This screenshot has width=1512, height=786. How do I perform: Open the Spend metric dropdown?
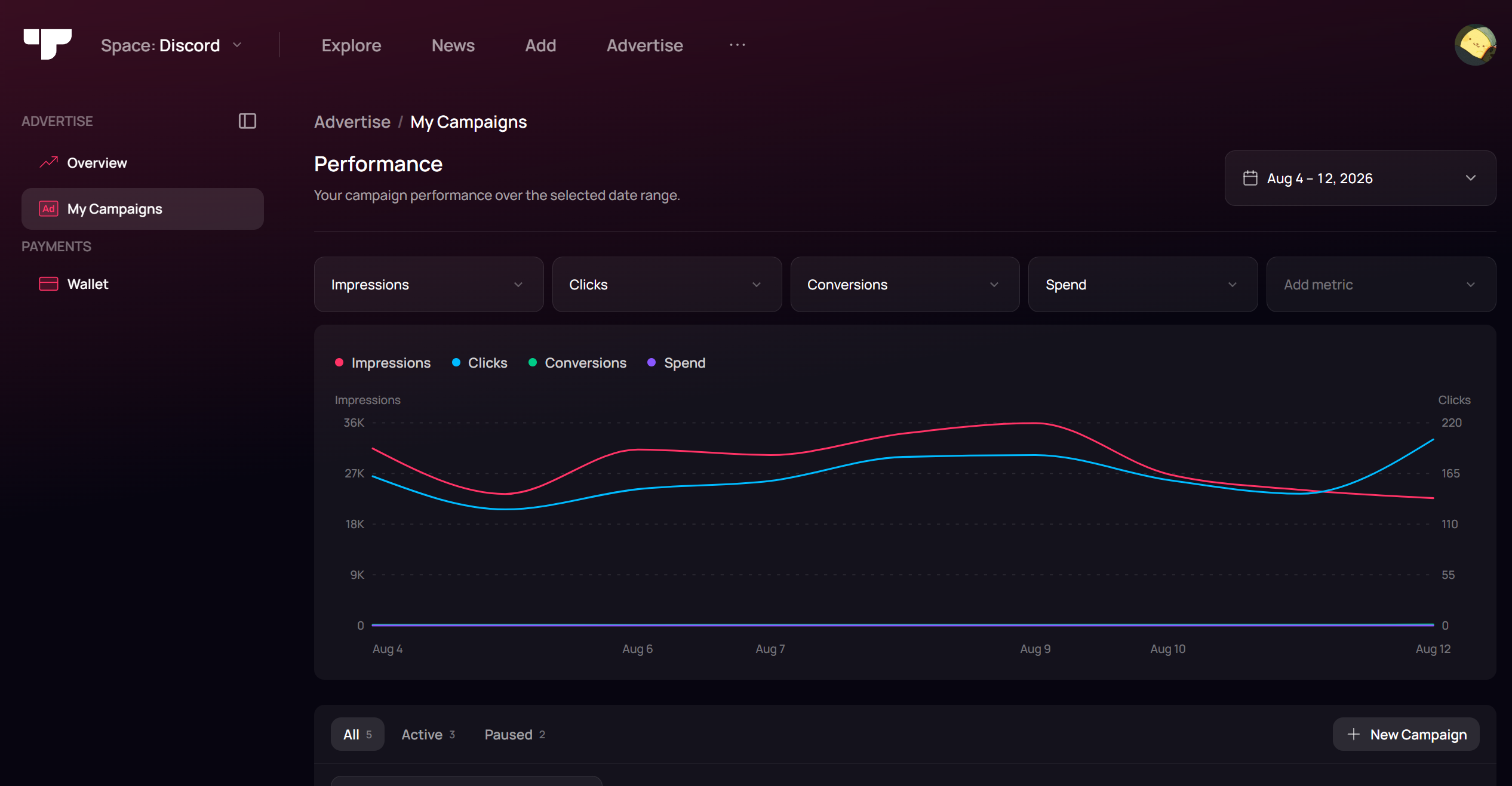(1142, 284)
